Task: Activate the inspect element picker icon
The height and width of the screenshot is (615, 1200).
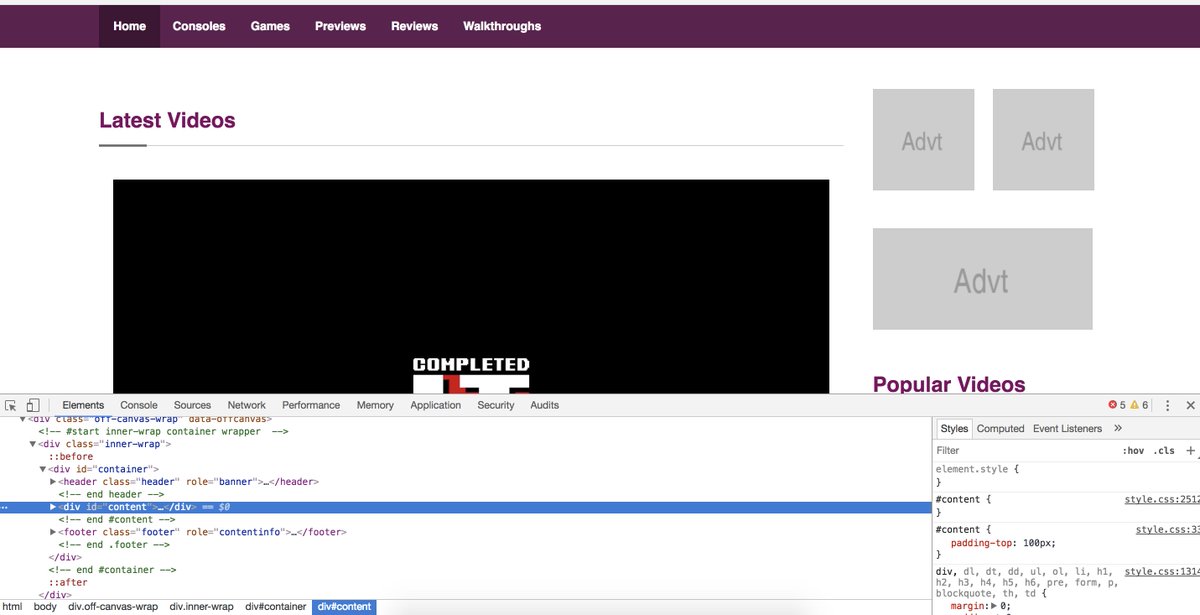Action: pos(11,405)
